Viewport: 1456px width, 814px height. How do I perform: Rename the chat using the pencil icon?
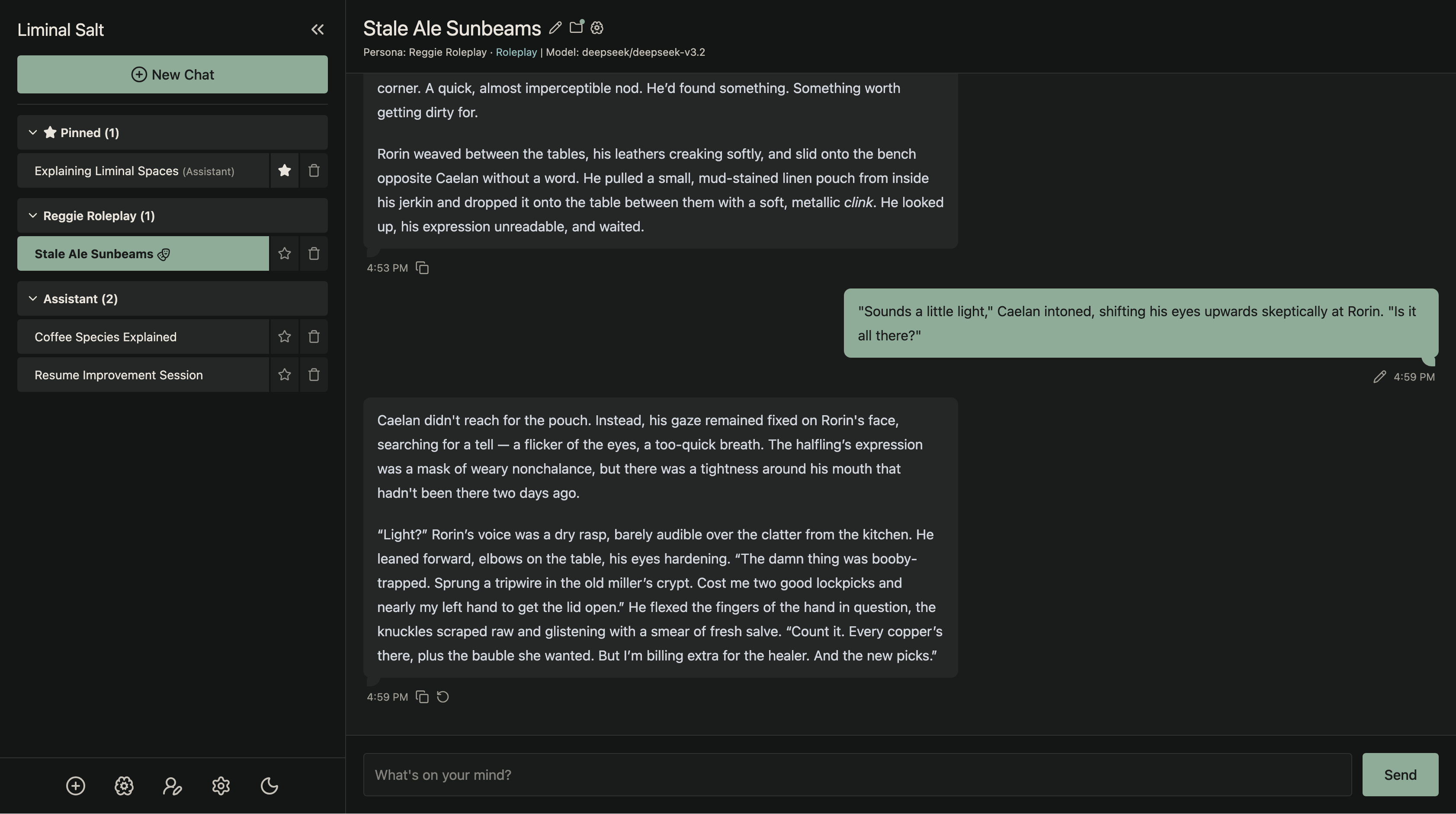point(554,28)
